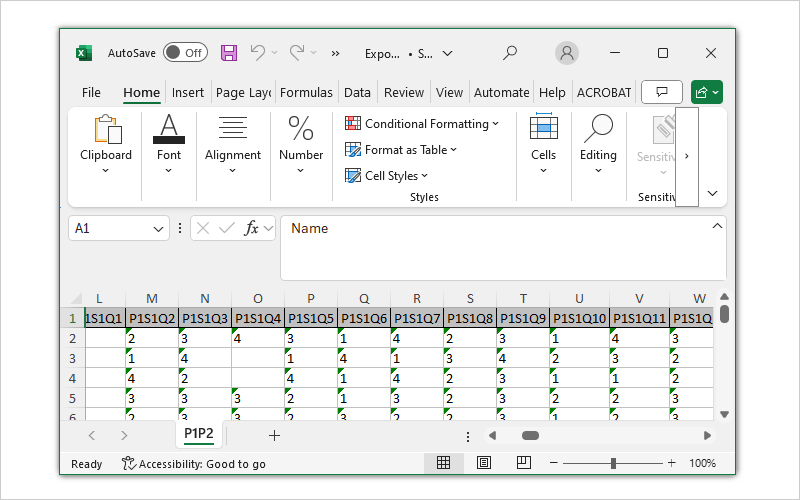
Task: Open the user account profile icon
Action: pos(567,53)
